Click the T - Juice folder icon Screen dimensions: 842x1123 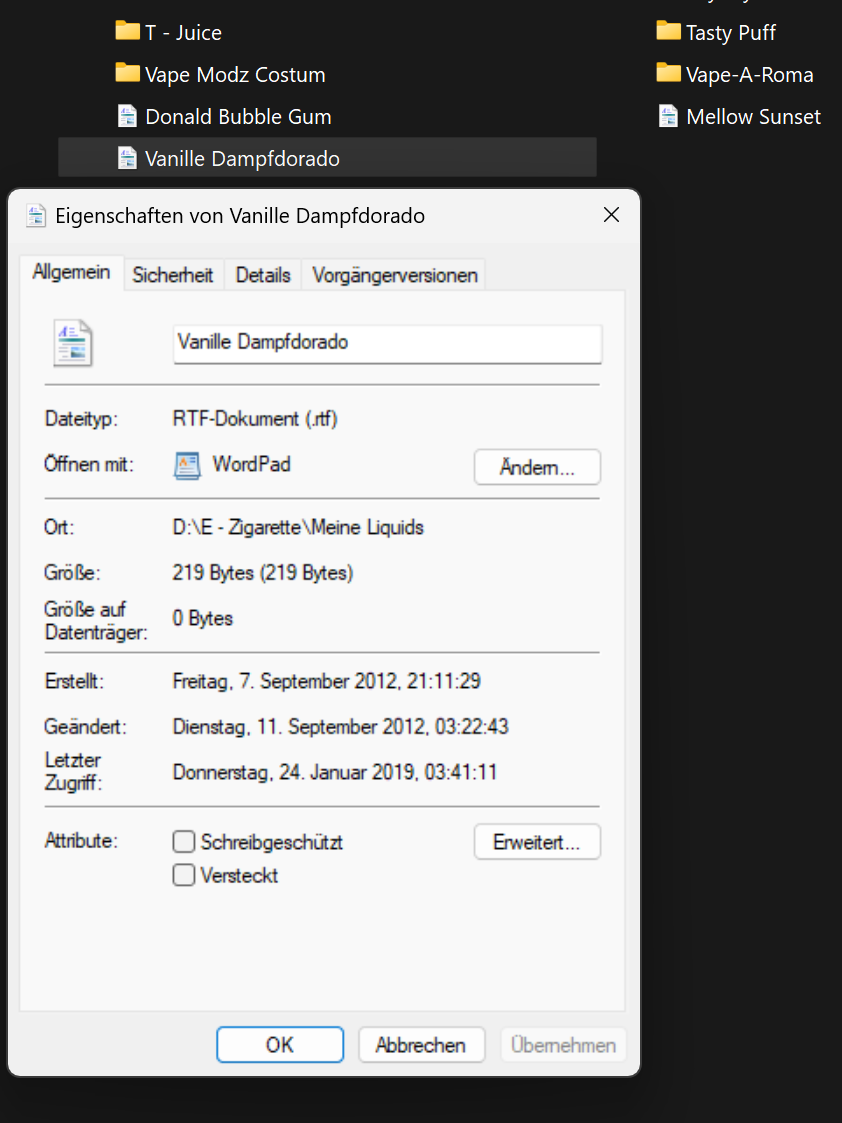127,31
